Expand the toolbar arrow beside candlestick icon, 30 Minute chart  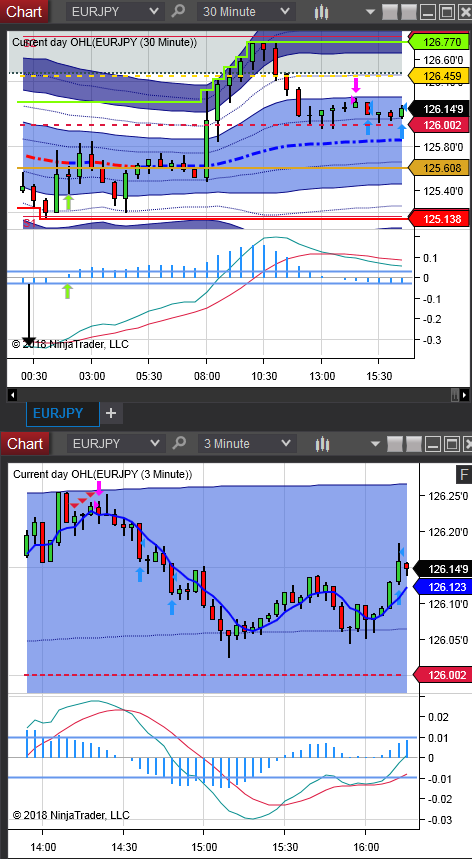pyautogui.click(x=371, y=12)
